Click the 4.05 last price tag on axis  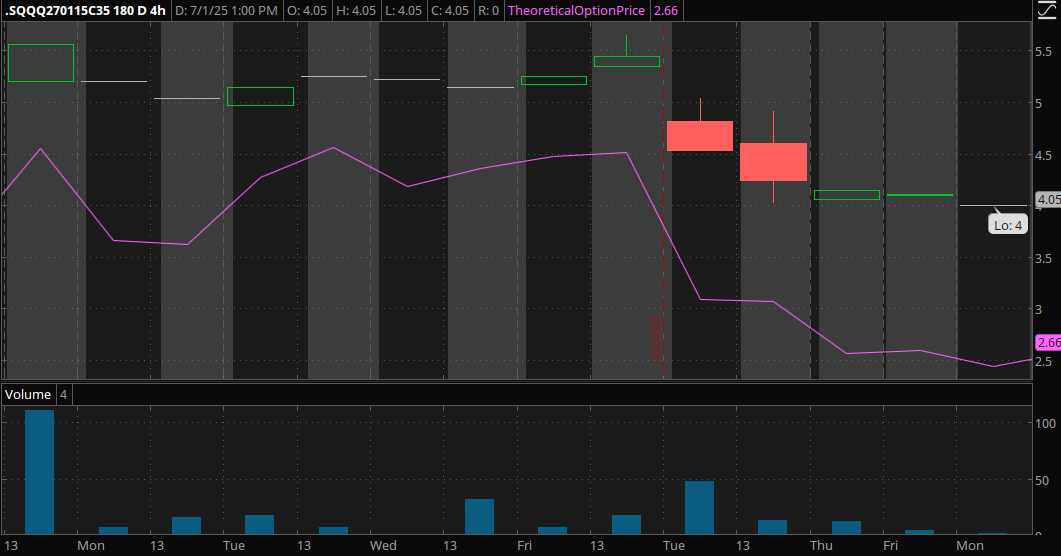[x=1048, y=199]
